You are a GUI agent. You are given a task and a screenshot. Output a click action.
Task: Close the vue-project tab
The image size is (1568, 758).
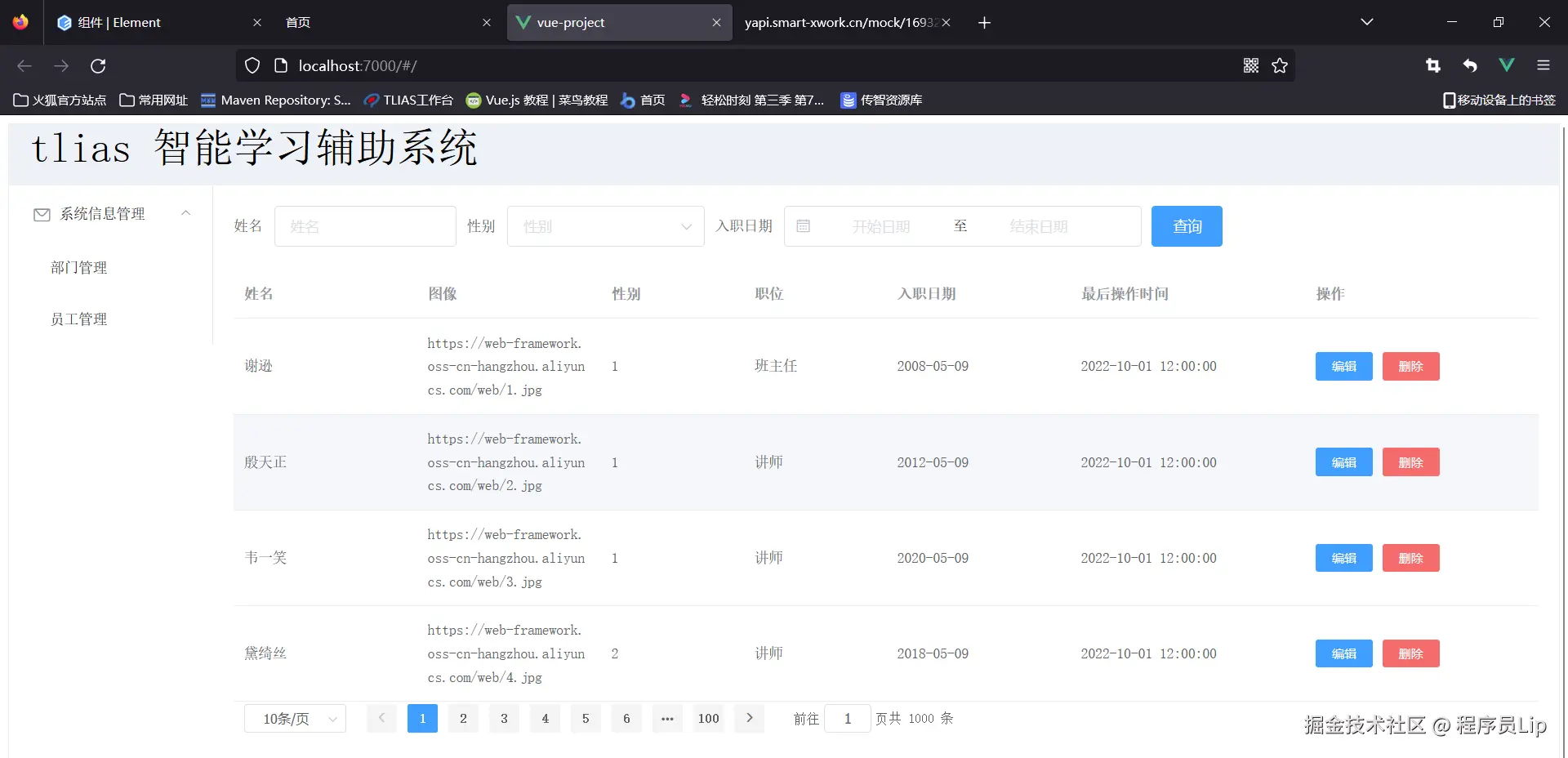tap(716, 23)
